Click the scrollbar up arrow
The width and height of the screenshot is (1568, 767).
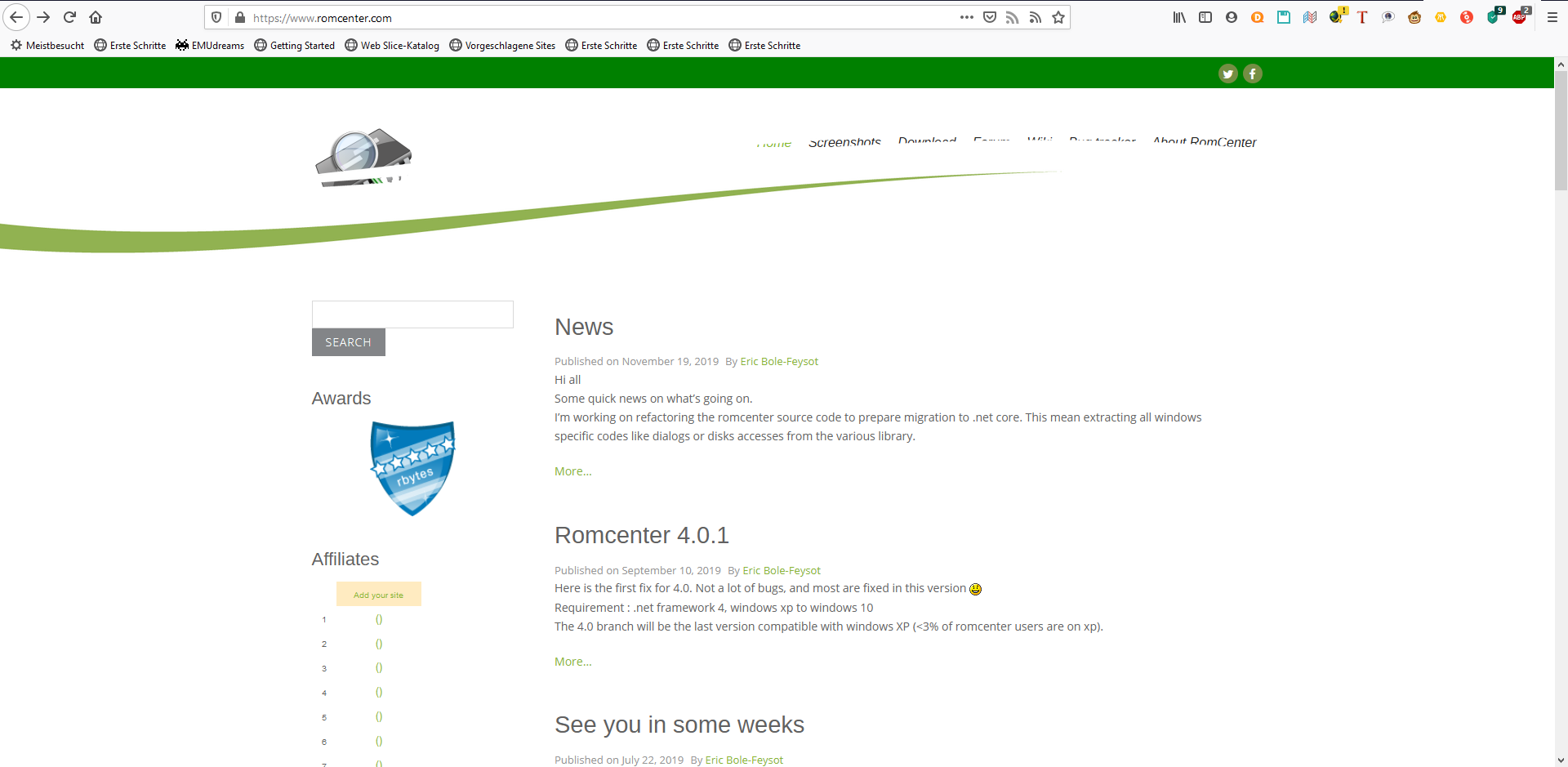coord(1561,64)
